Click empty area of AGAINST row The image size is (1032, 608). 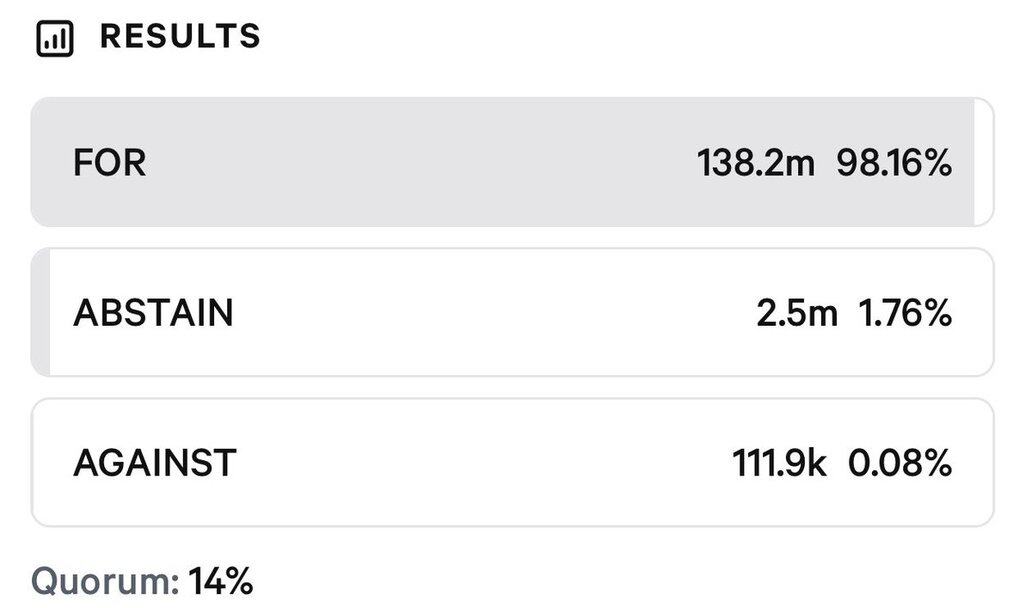(x=480, y=462)
